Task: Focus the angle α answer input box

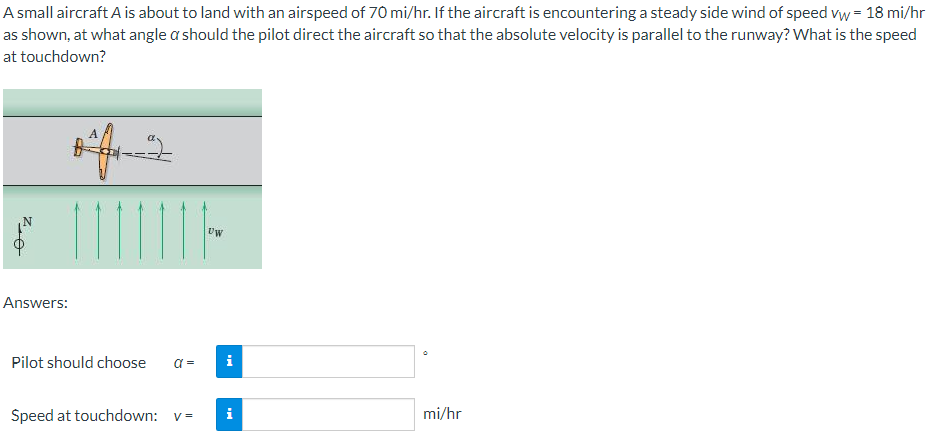Action: 328,361
